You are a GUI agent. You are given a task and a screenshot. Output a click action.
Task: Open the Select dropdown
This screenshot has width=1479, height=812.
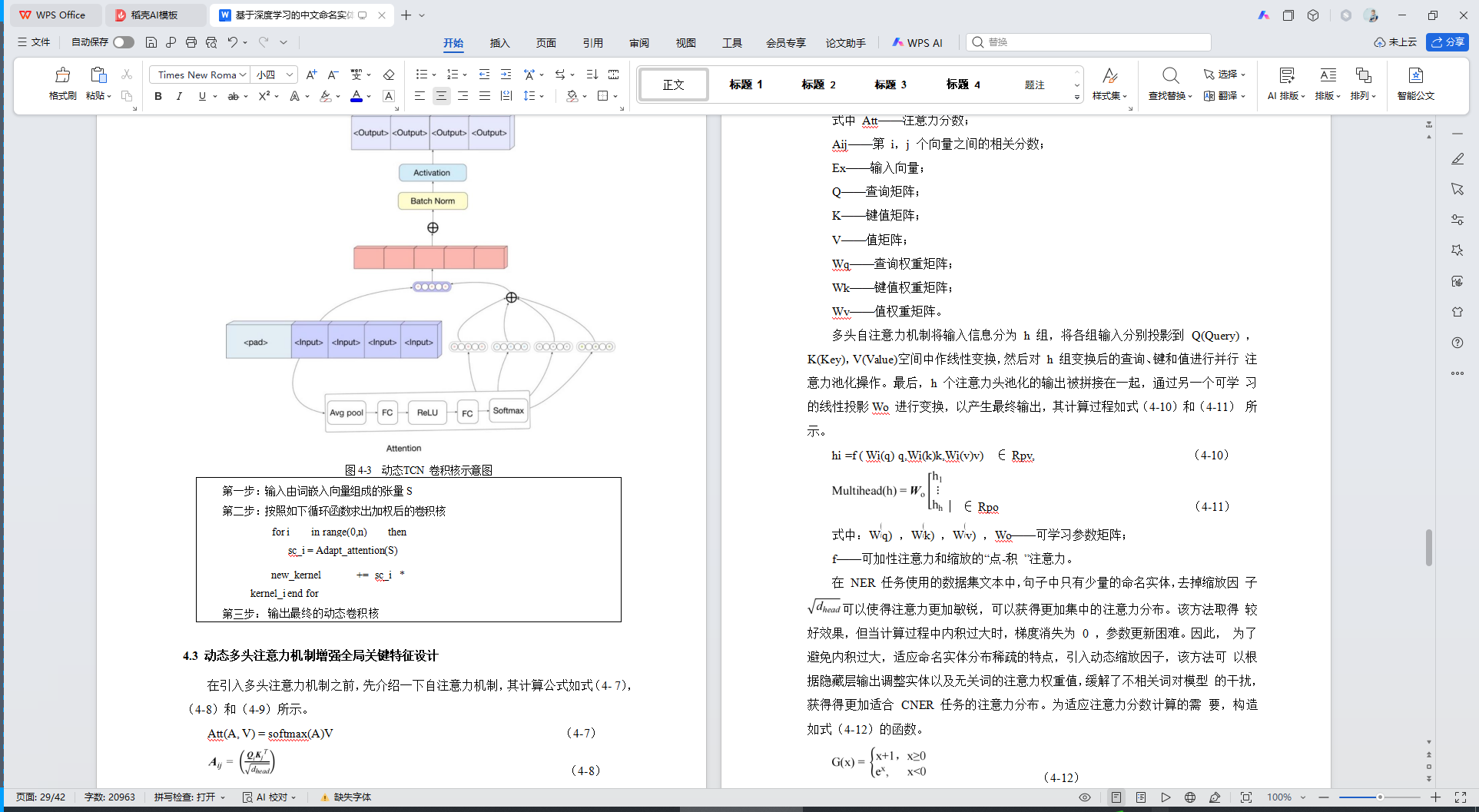(x=1224, y=75)
